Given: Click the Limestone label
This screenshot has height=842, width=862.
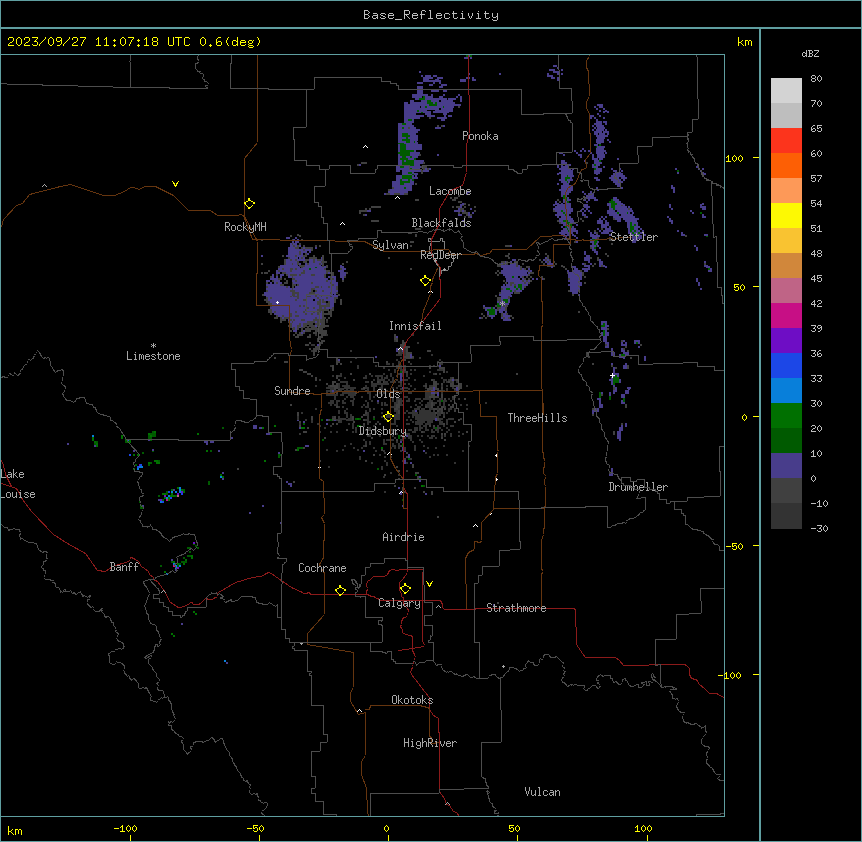Looking at the screenshot, I should click(x=153, y=356).
